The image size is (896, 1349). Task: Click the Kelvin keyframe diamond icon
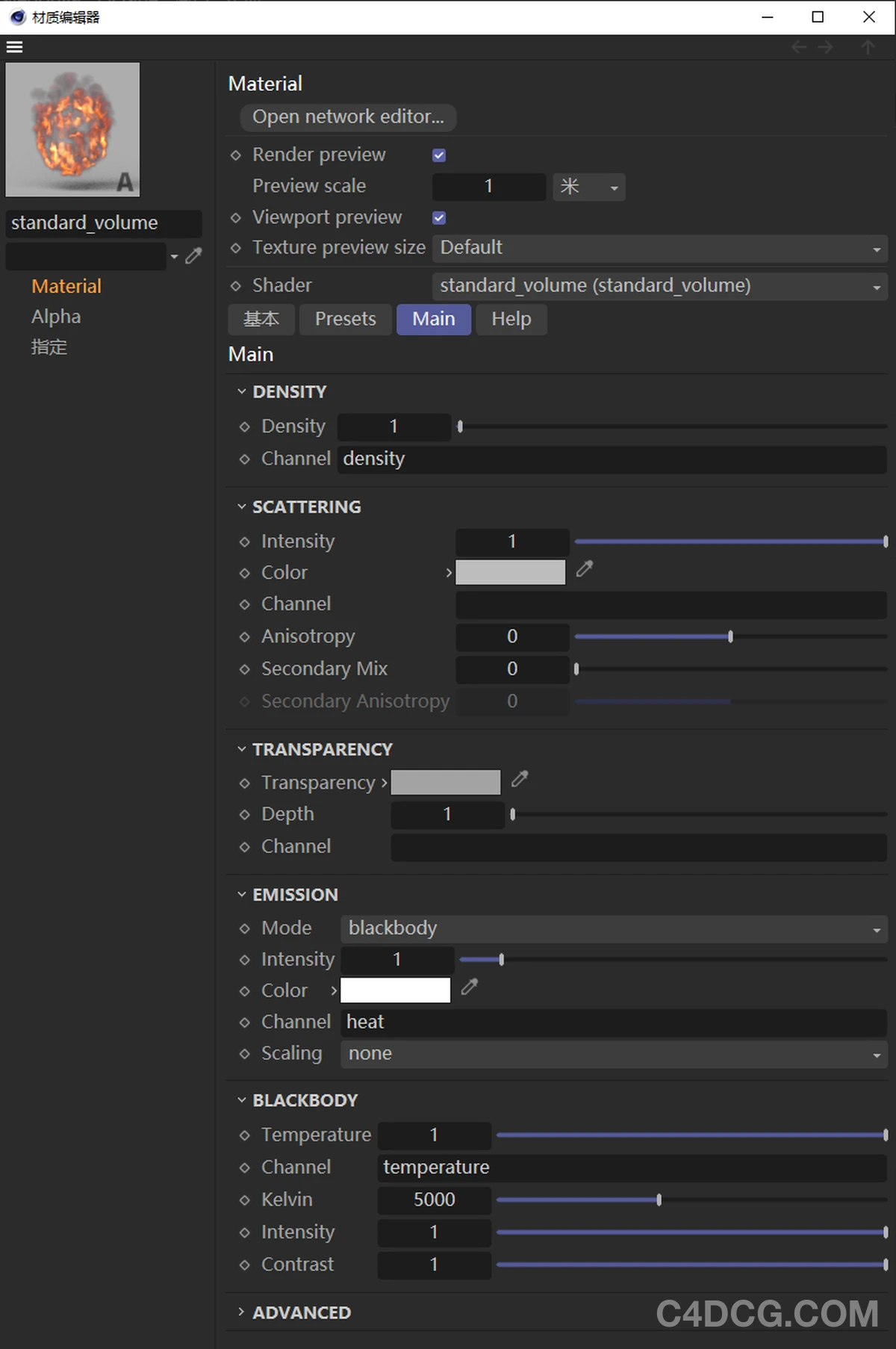tap(244, 1200)
